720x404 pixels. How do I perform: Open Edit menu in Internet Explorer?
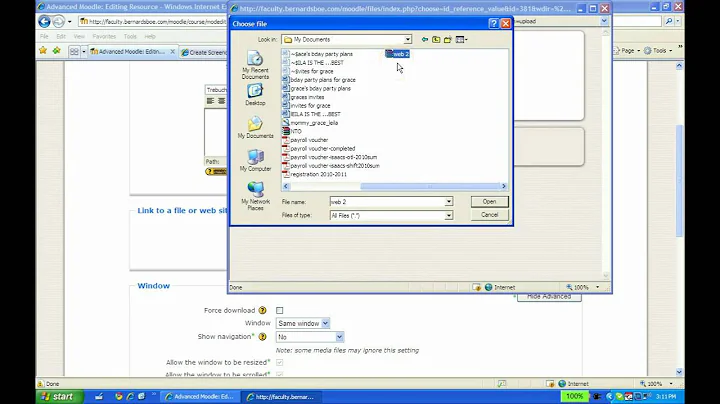(61, 36)
